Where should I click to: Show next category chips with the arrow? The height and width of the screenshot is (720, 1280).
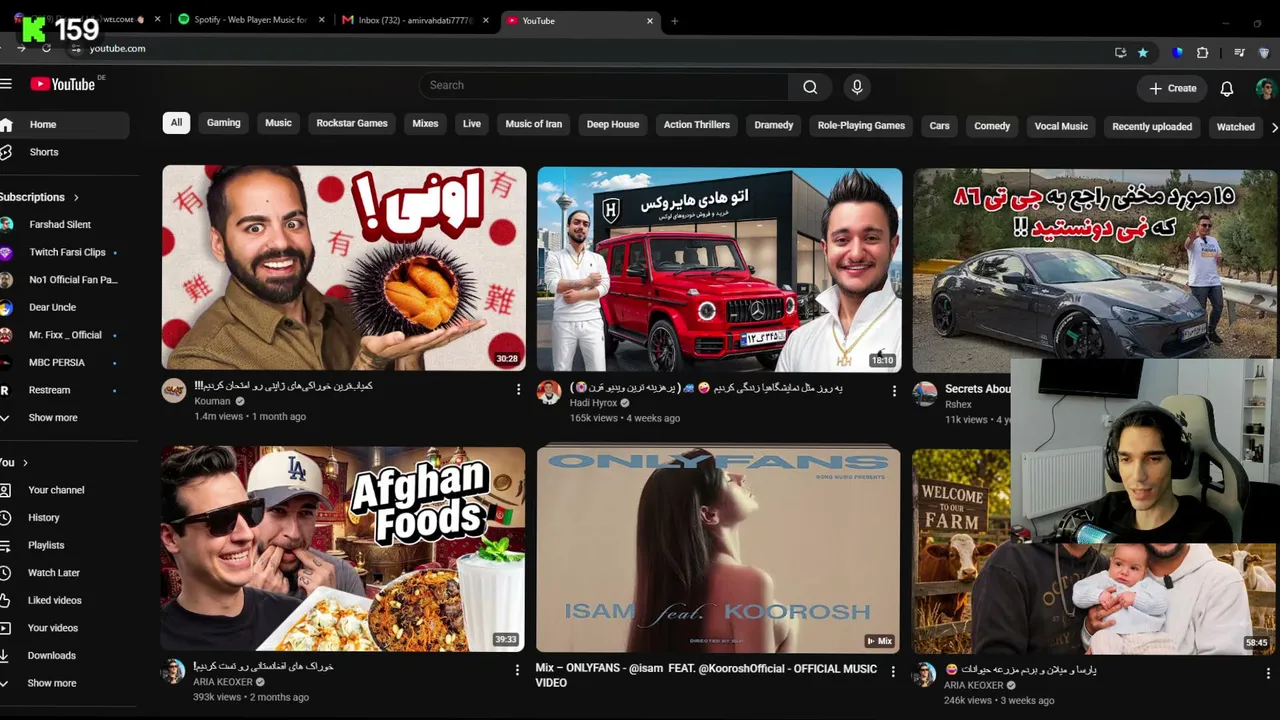tap(1273, 127)
